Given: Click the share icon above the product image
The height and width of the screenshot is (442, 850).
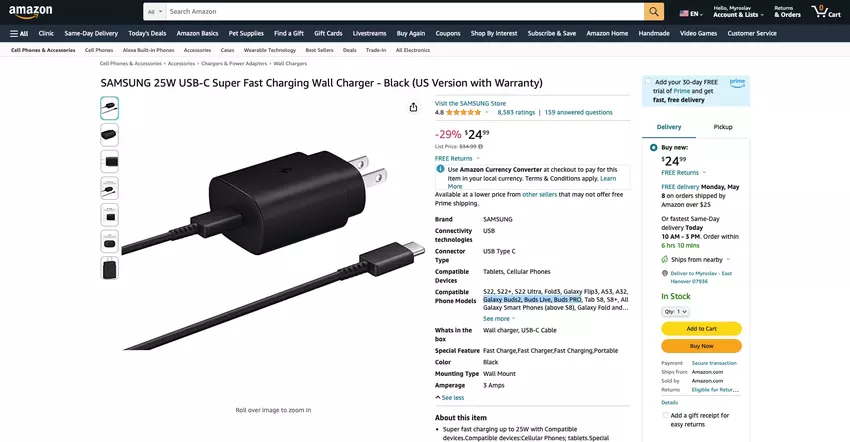Looking at the screenshot, I should (x=414, y=107).
